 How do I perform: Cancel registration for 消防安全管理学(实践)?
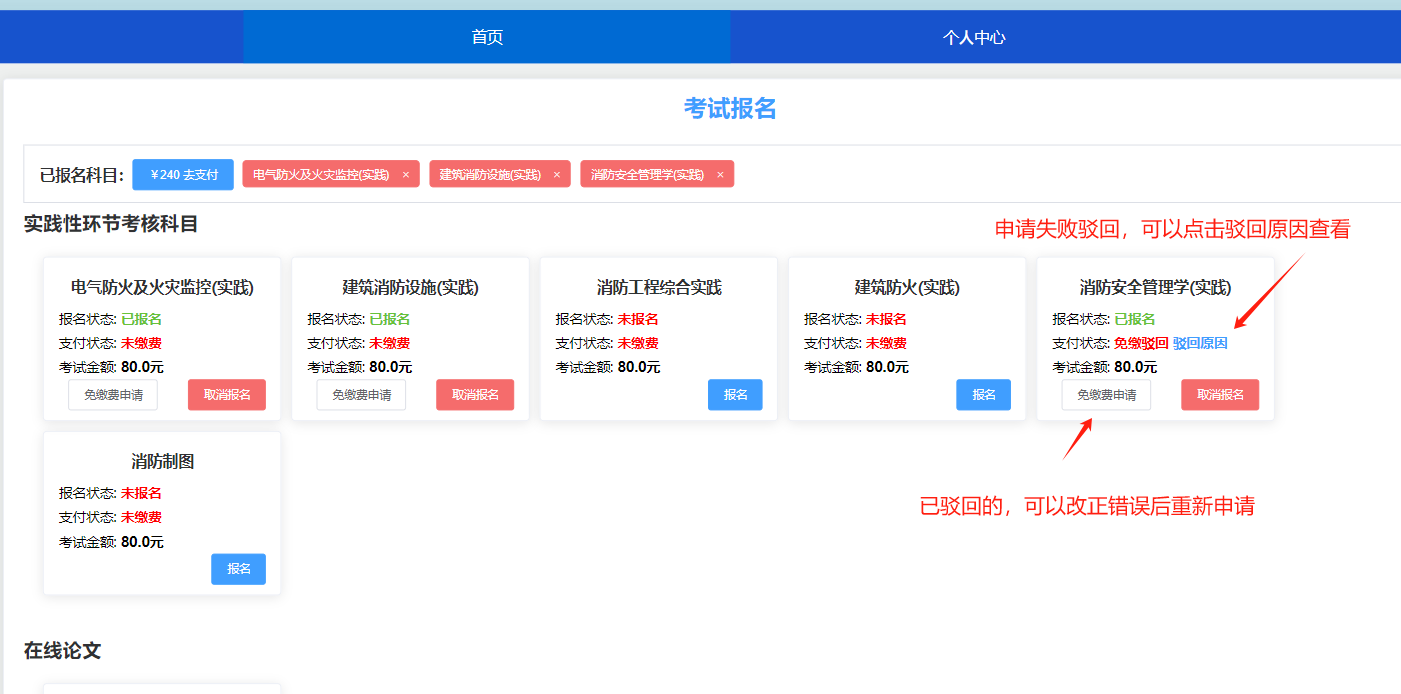point(1220,395)
